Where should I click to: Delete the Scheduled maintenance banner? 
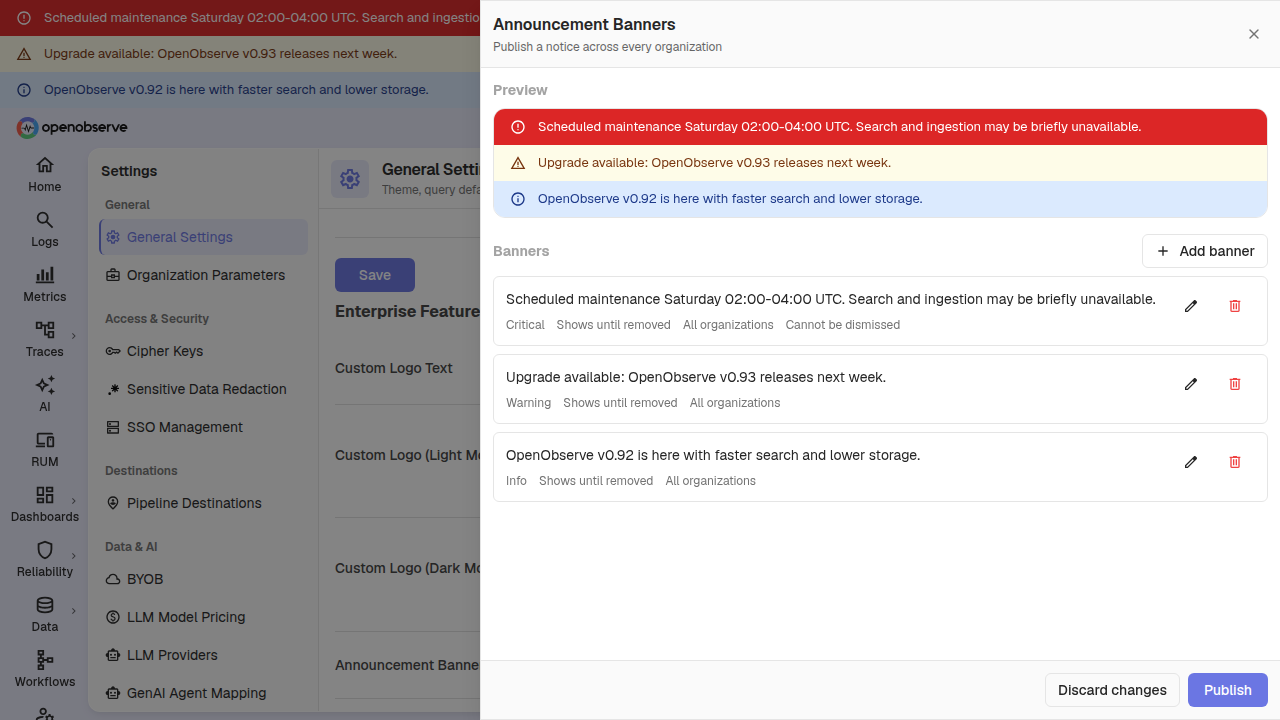coord(1235,306)
